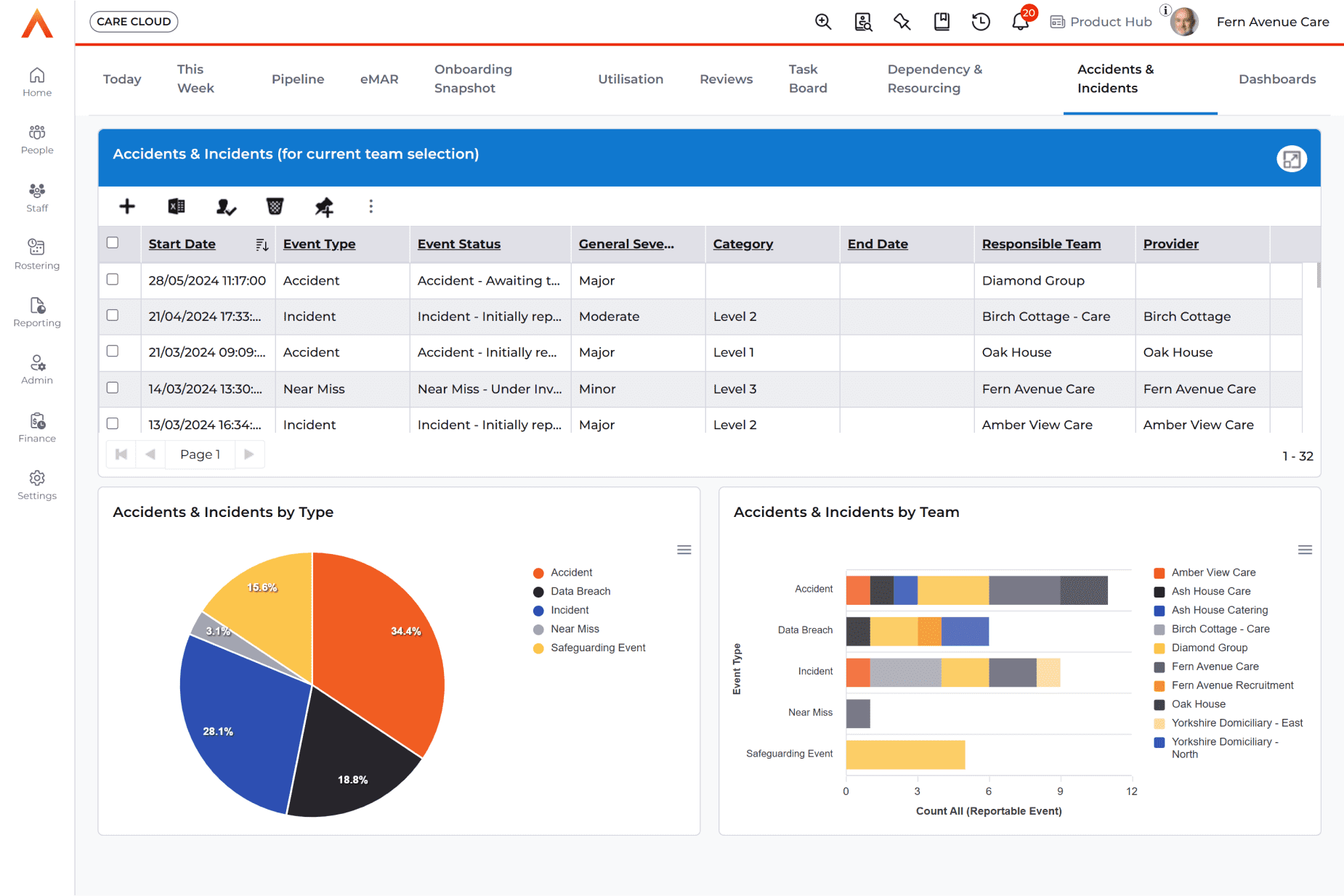1344x896 pixels.
Task: Go to the next page arrow
Action: (249, 455)
